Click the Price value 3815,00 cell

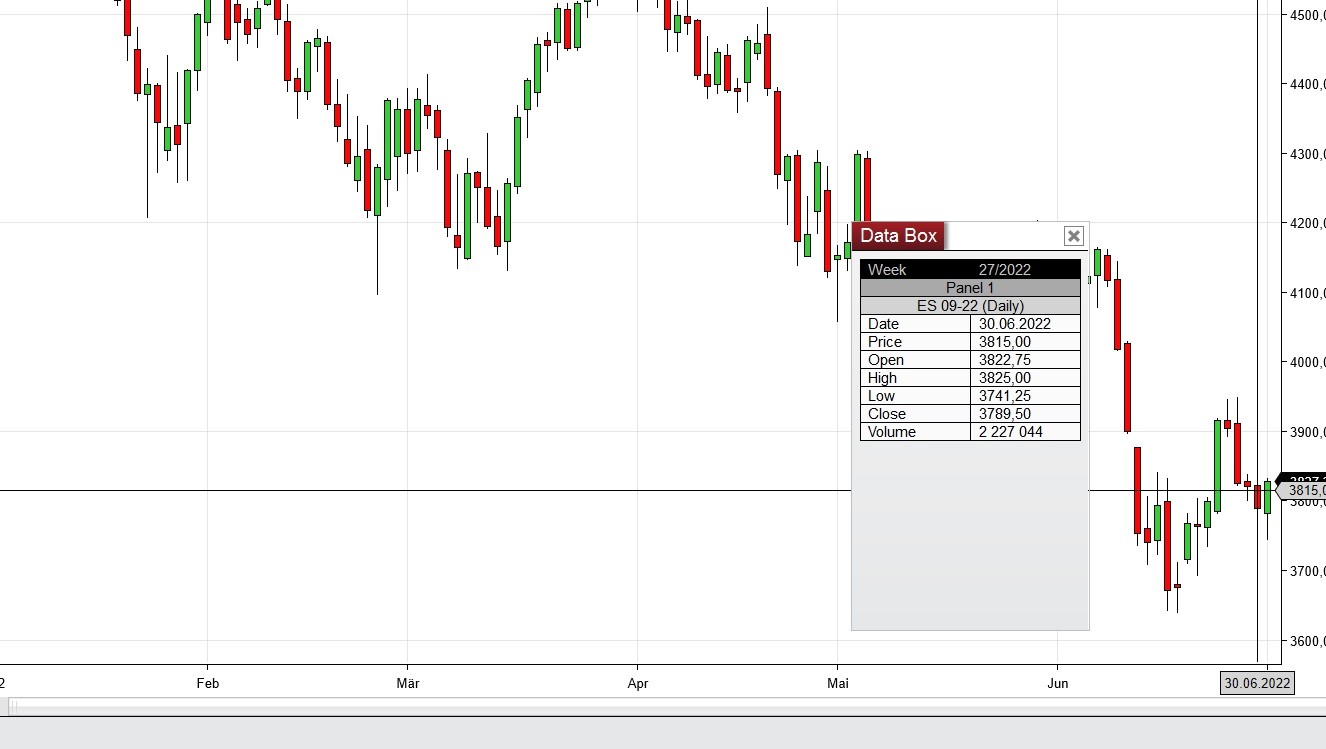tap(1024, 342)
